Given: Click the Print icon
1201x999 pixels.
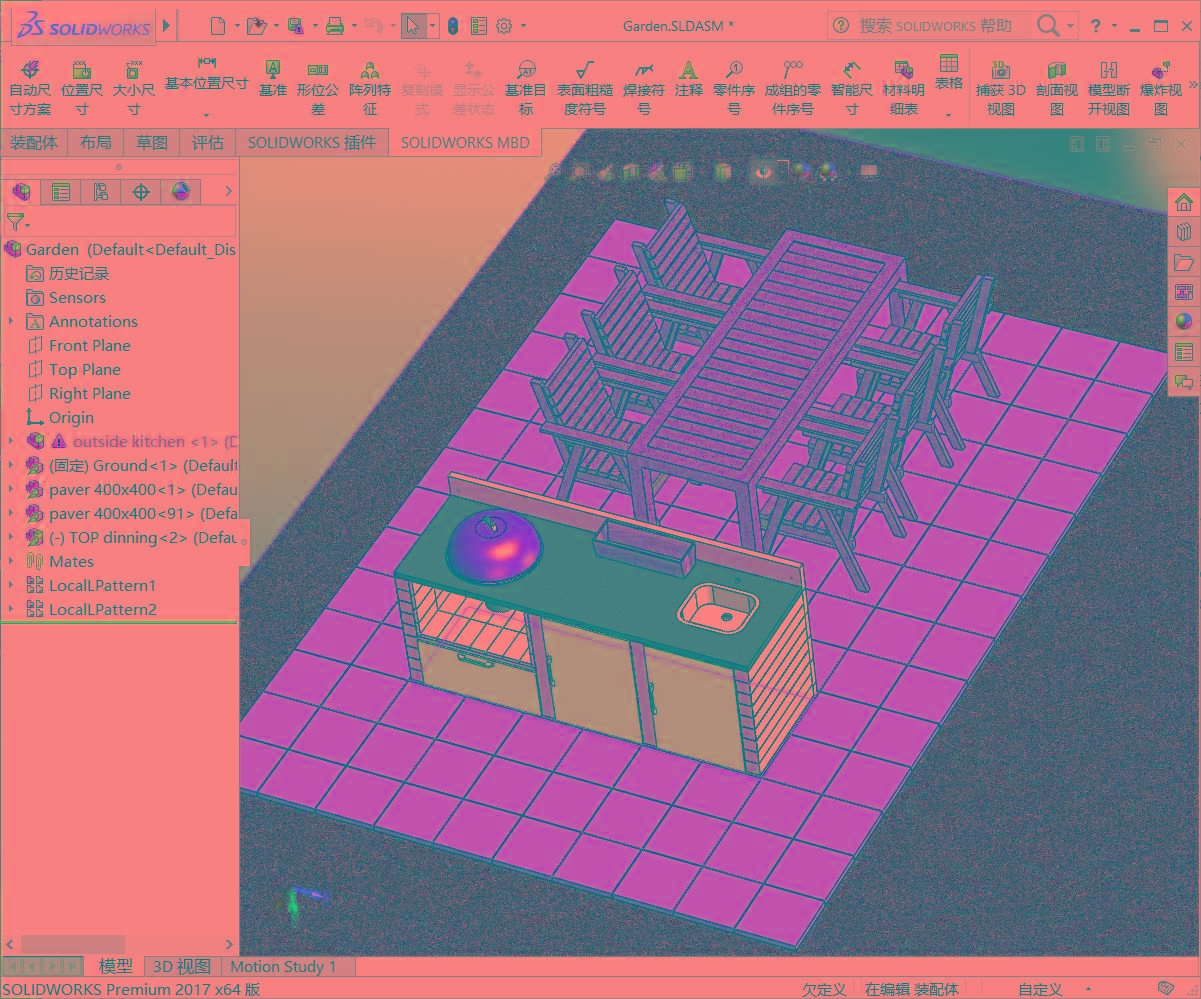Looking at the screenshot, I should pos(335,25).
